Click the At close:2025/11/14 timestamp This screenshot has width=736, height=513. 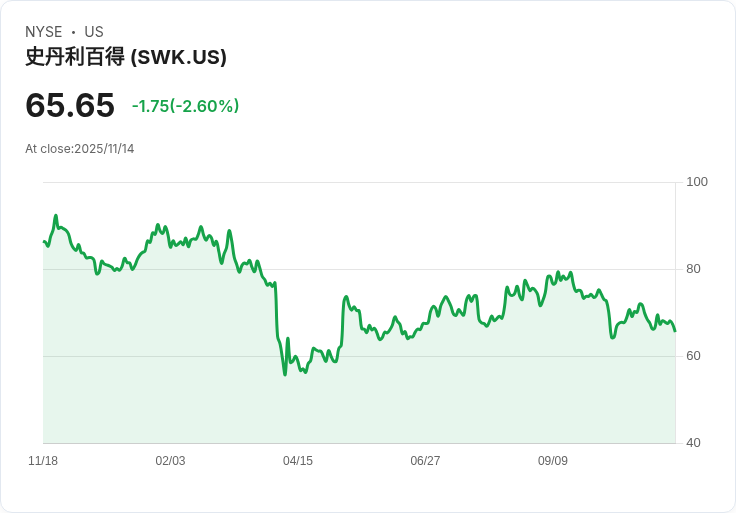click(x=80, y=149)
